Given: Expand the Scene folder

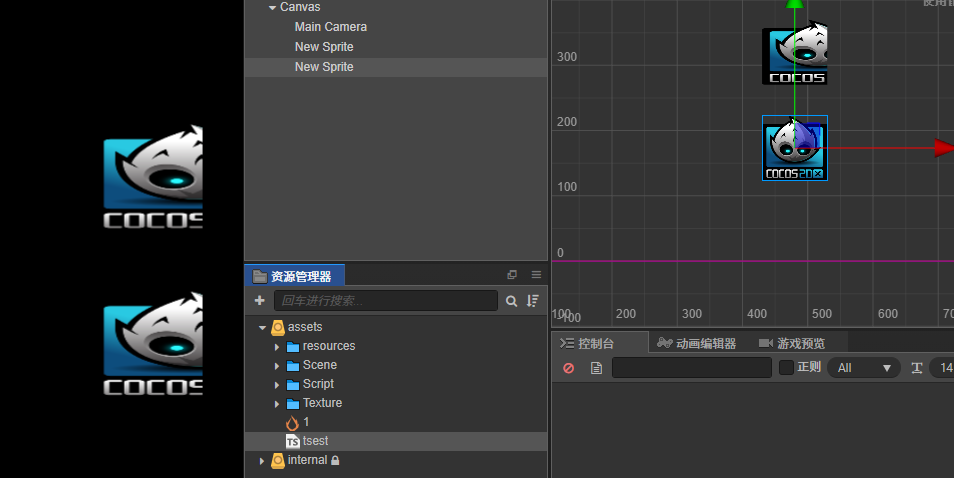Looking at the screenshot, I should coord(277,366).
